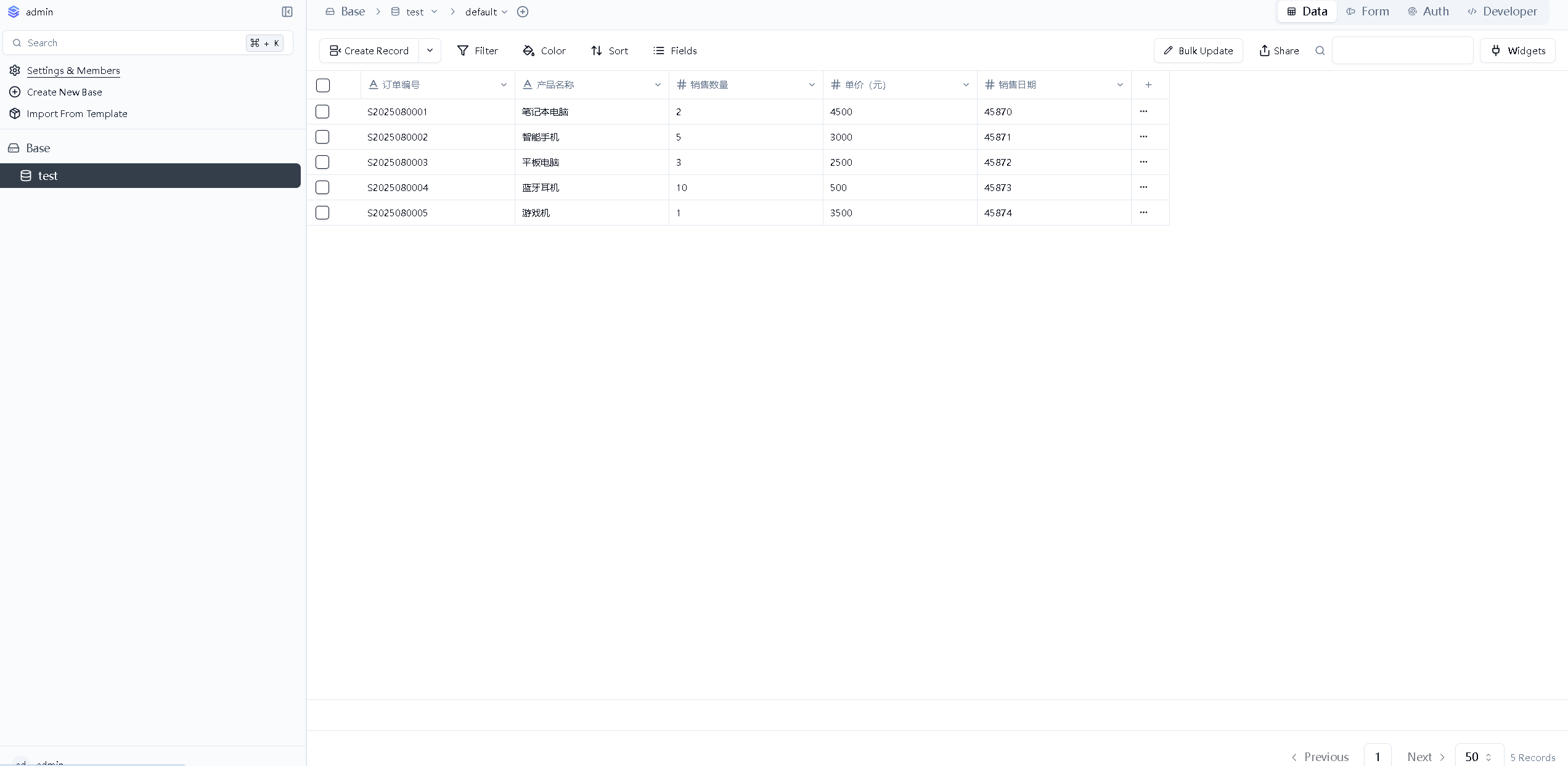
Task: Open the 产品名称 column dropdown
Action: 658,85
